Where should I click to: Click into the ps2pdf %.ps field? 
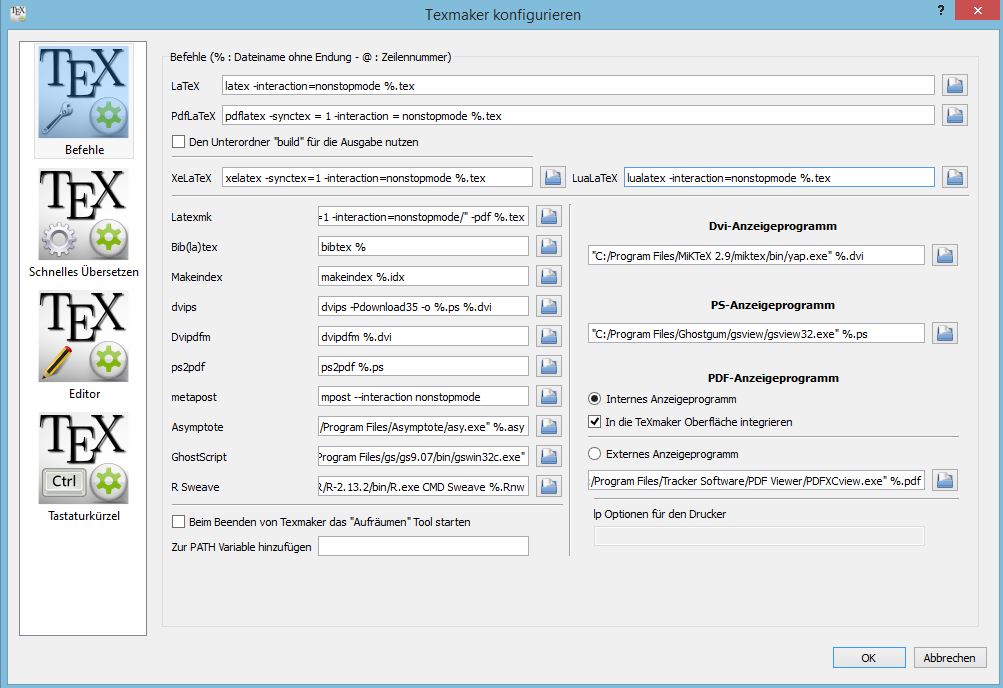pos(423,367)
